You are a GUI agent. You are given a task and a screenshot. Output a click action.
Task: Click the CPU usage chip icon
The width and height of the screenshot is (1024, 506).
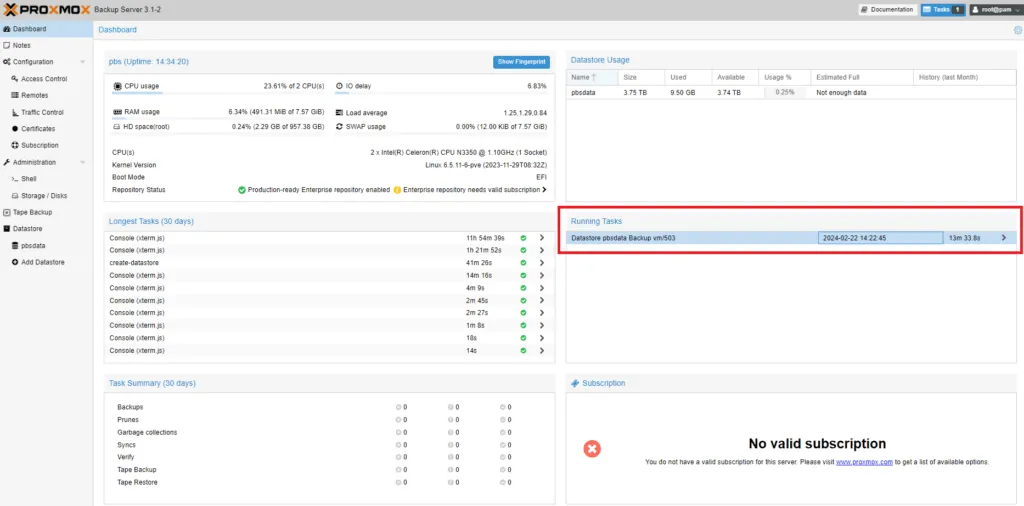(x=118, y=86)
